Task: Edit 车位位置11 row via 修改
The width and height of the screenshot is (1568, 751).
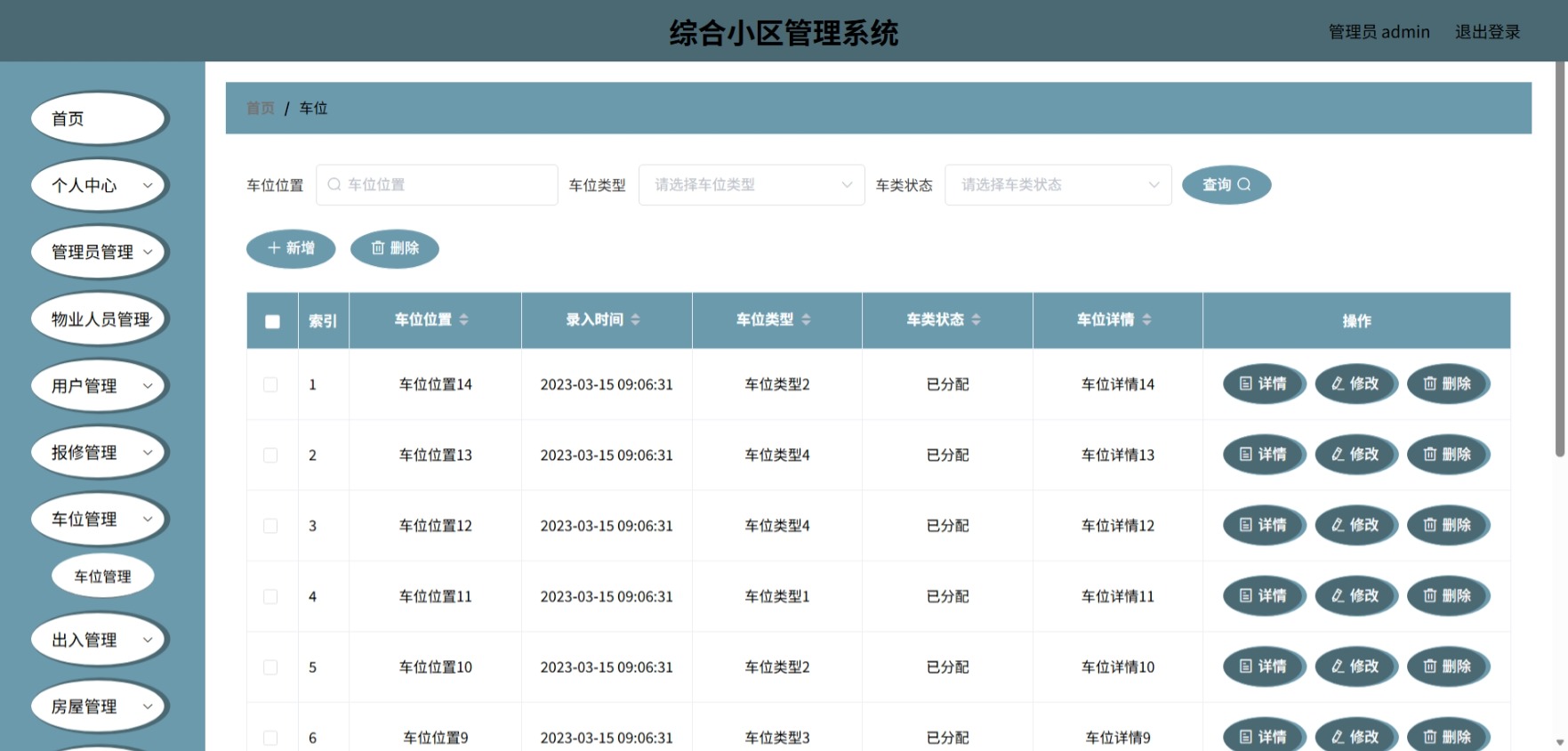Action: 1355,595
